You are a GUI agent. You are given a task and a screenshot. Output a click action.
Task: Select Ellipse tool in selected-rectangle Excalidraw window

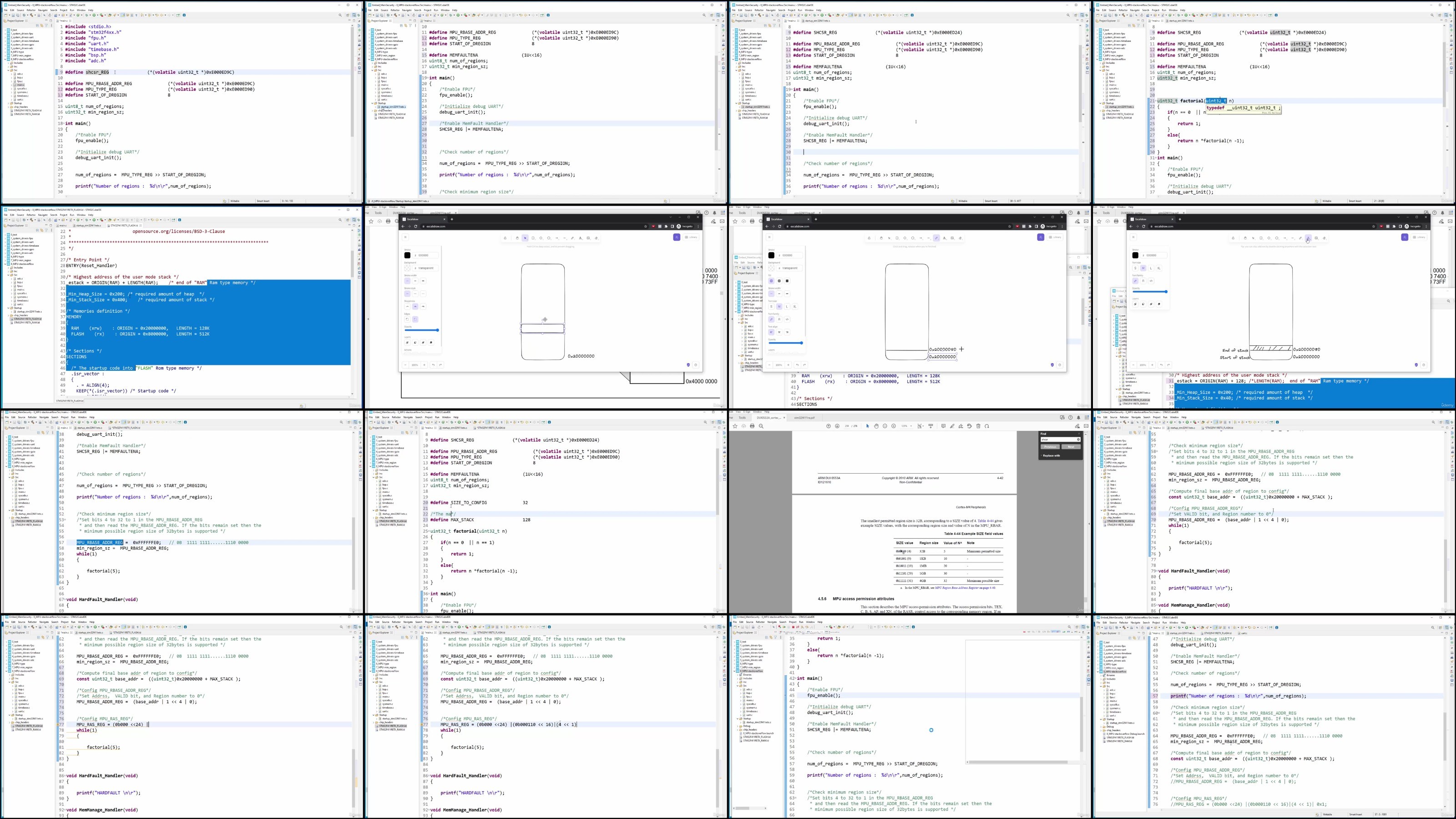tap(549, 238)
